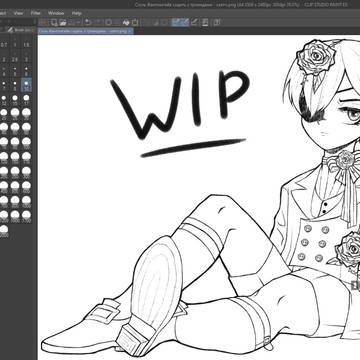Select the highlighted brush size preset 10

click(x=26, y=85)
